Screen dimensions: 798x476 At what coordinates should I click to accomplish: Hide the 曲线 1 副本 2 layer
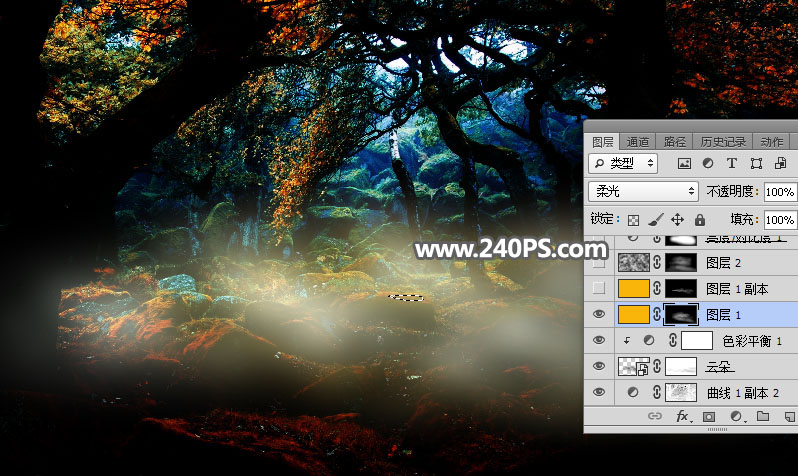pos(599,392)
